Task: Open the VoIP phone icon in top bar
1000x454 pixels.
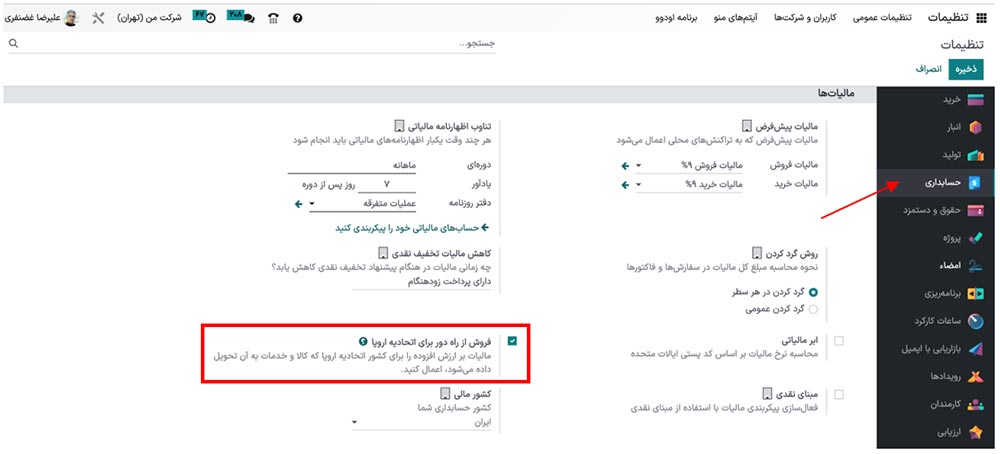Action: (273, 18)
